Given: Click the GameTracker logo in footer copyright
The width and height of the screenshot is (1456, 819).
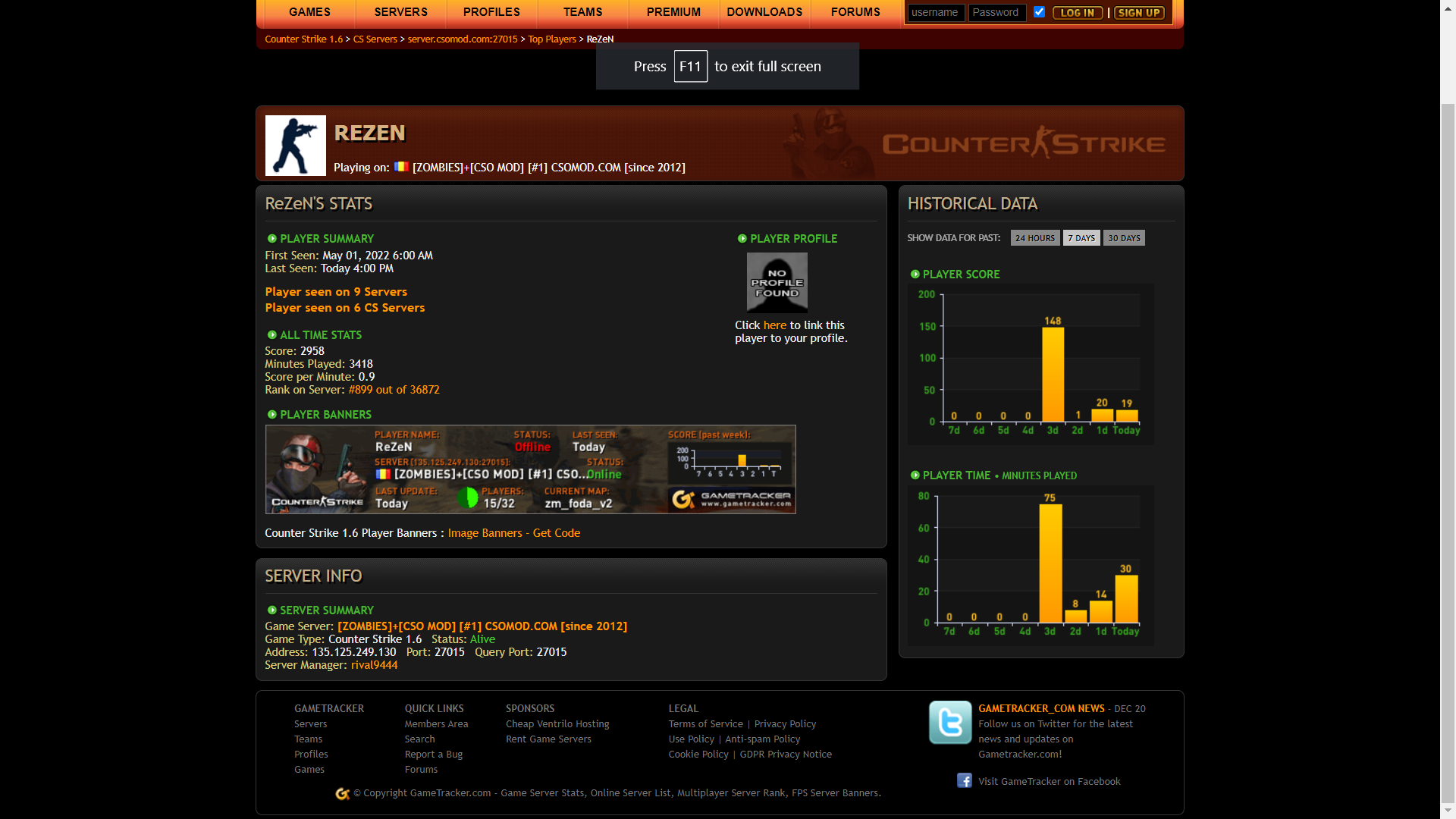Looking at the screenshot, I should [343, 793].
